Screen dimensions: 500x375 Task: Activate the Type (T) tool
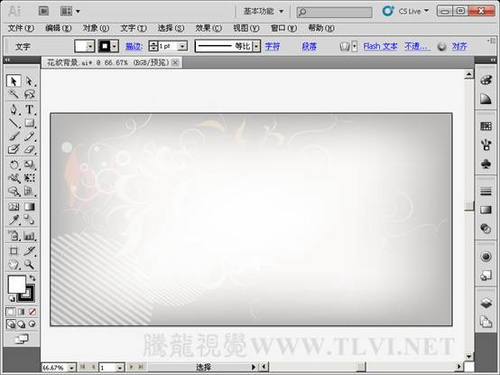pos(29,109)
